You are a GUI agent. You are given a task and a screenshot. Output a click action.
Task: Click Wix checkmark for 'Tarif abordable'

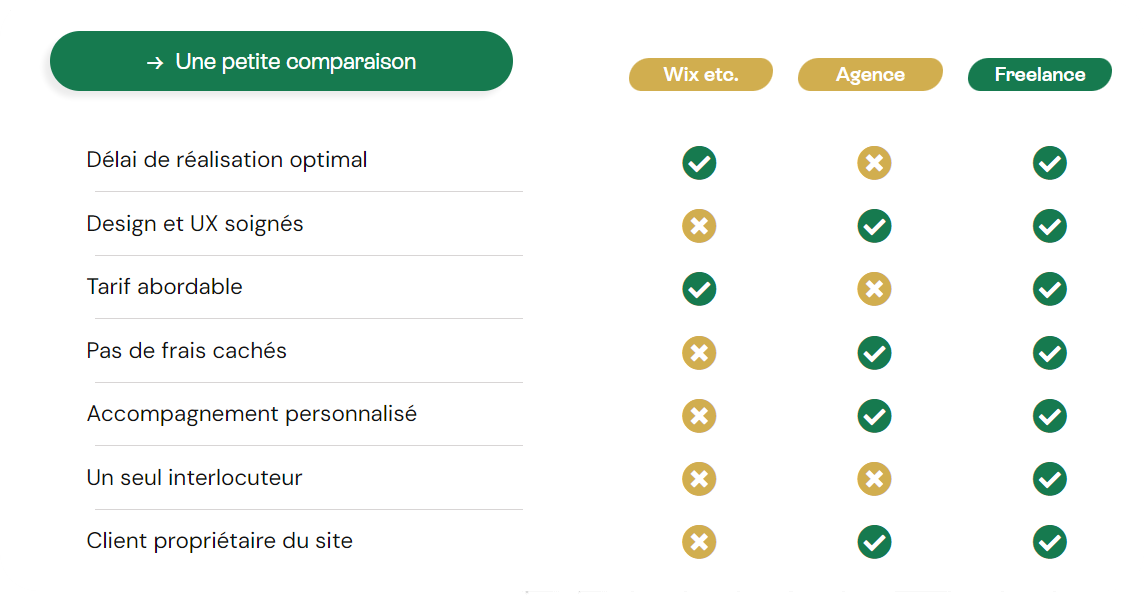pos(699,289)
